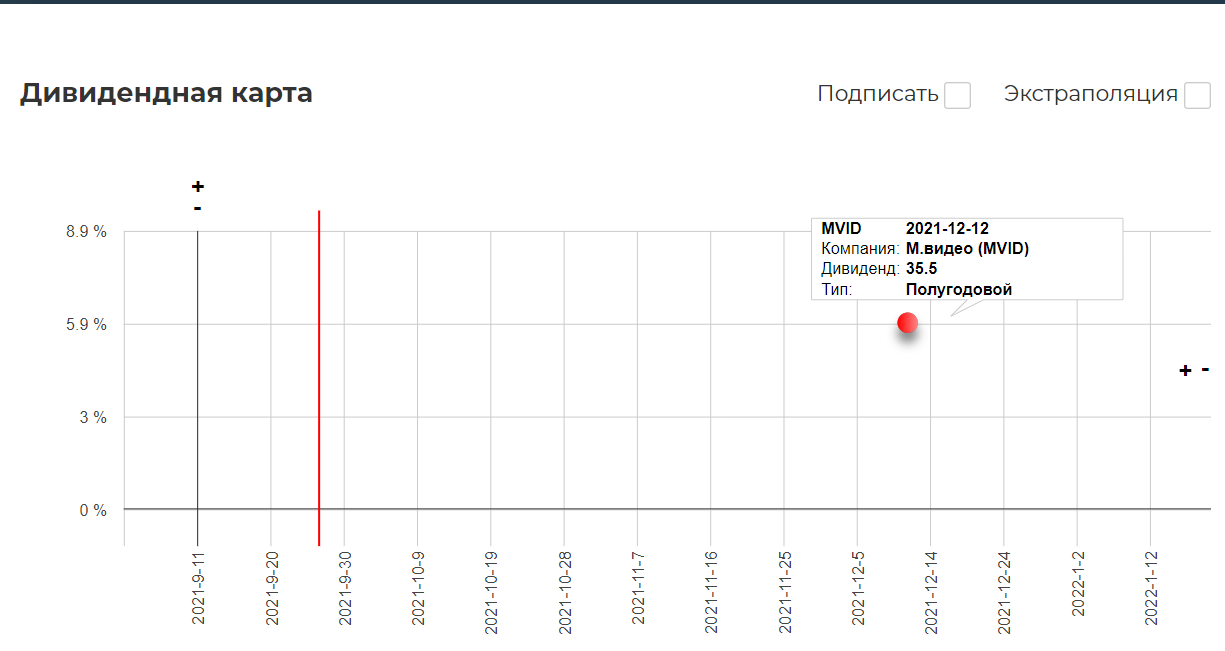Click the red vertical date line
This screenshot has width=1225, height=651.
coord(319,378)
